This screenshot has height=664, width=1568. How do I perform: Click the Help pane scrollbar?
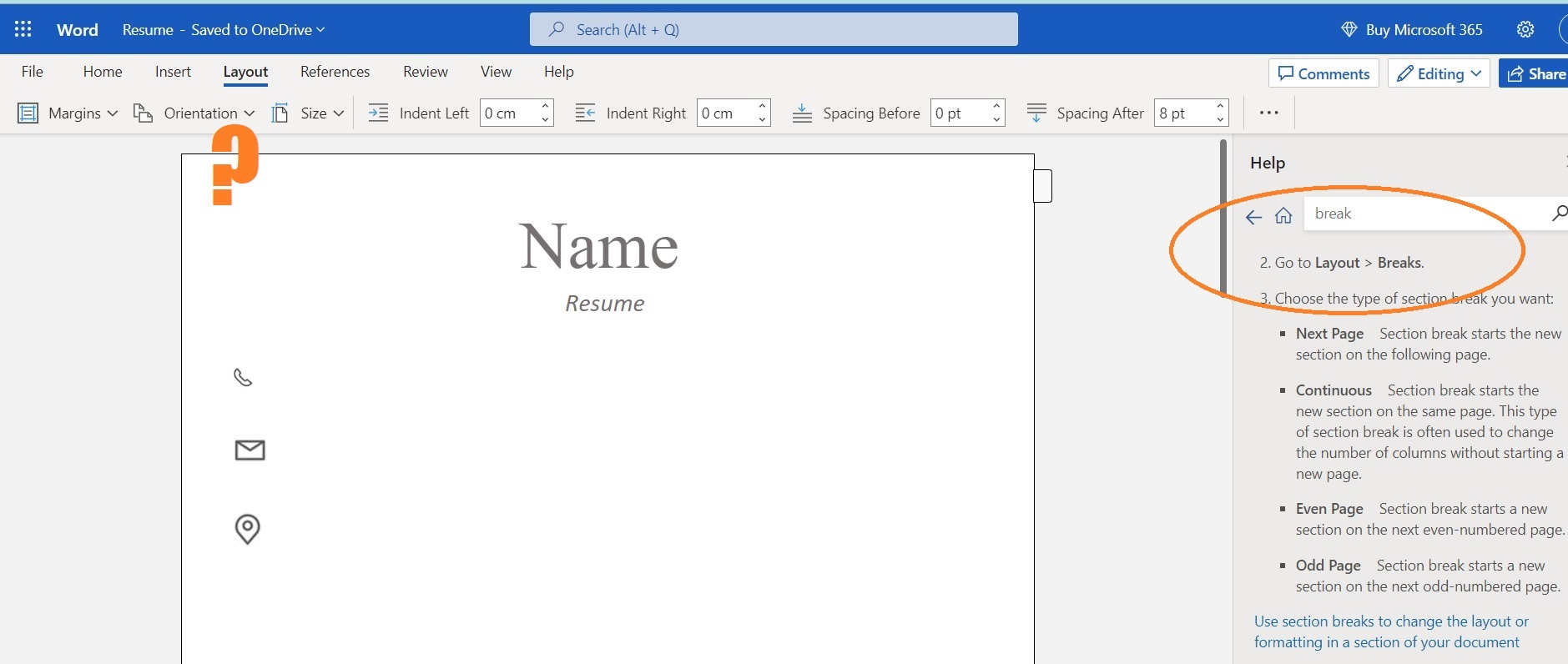click(x=1223, y=219)
